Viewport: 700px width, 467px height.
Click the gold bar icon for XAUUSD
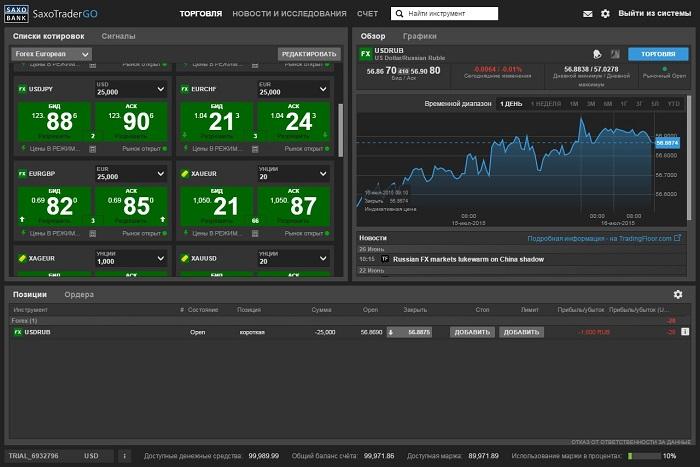point(184,258)
